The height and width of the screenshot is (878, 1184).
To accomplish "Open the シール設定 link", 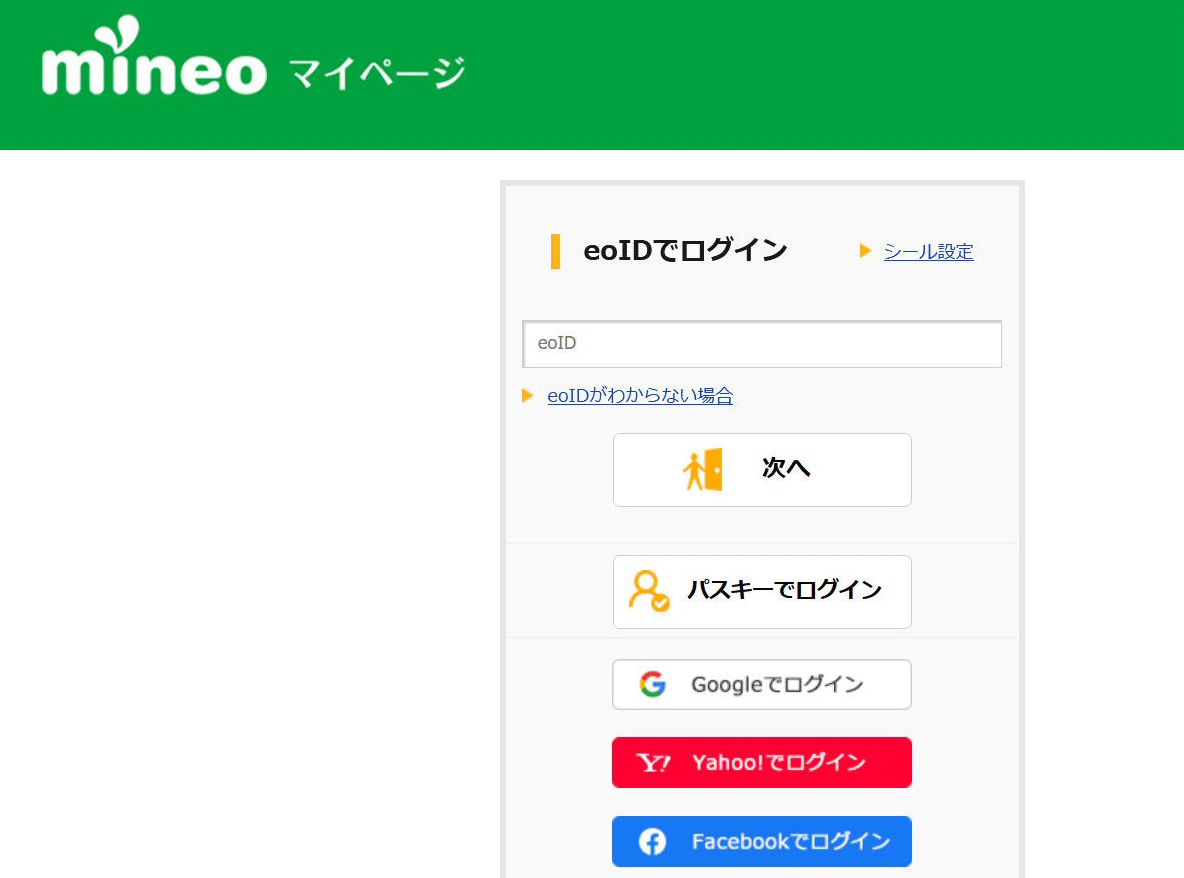I will point(928,252).
